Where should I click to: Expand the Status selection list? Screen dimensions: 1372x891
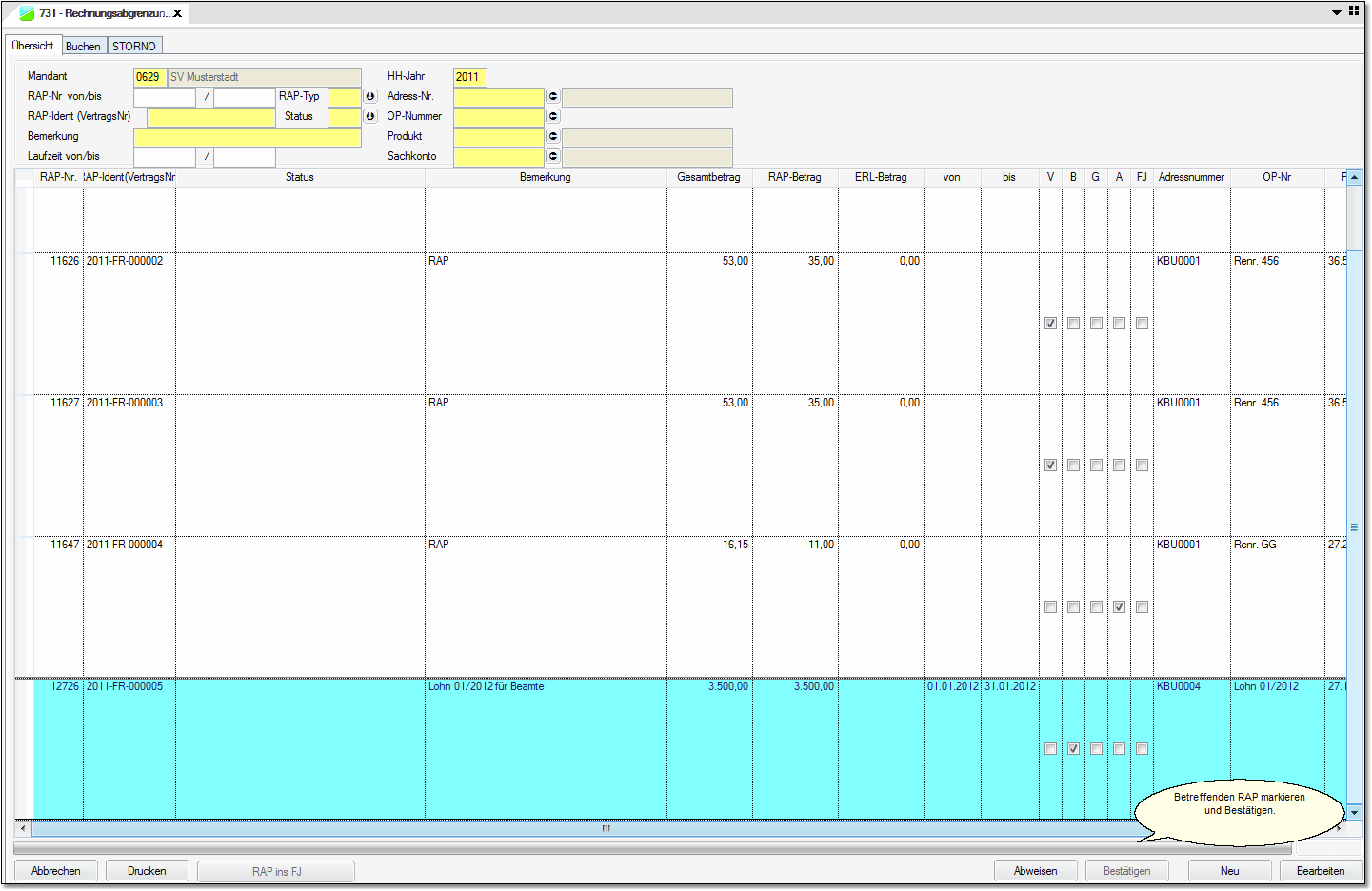pos(370,116)
